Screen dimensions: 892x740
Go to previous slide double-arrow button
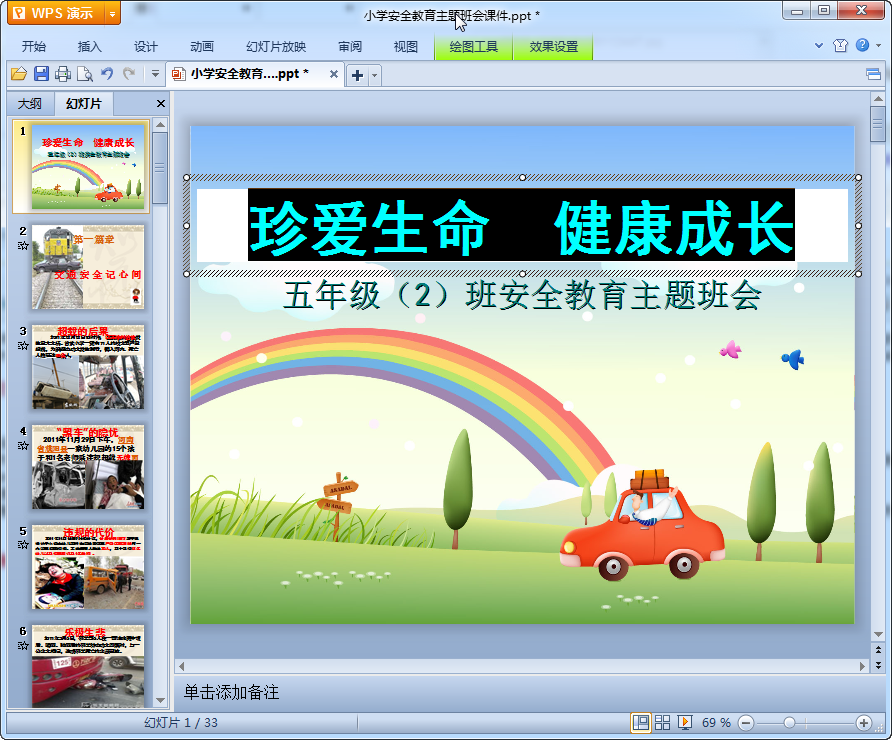[878, 650]
